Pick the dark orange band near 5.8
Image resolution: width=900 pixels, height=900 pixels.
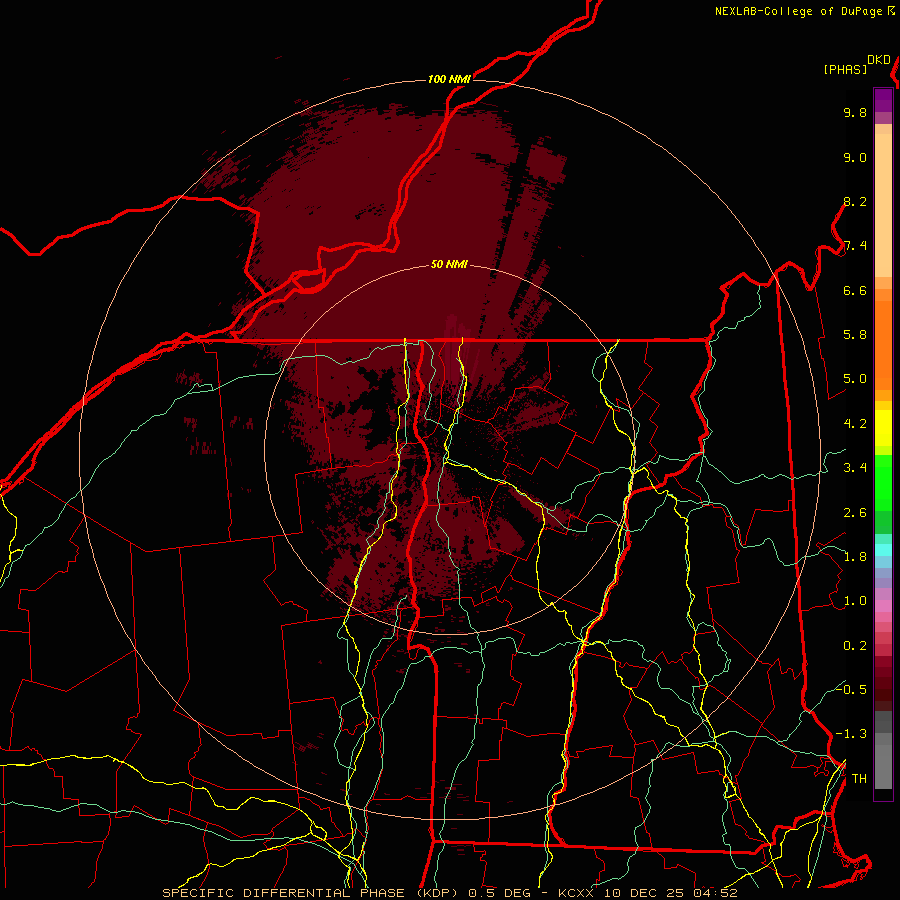(883, 344)
